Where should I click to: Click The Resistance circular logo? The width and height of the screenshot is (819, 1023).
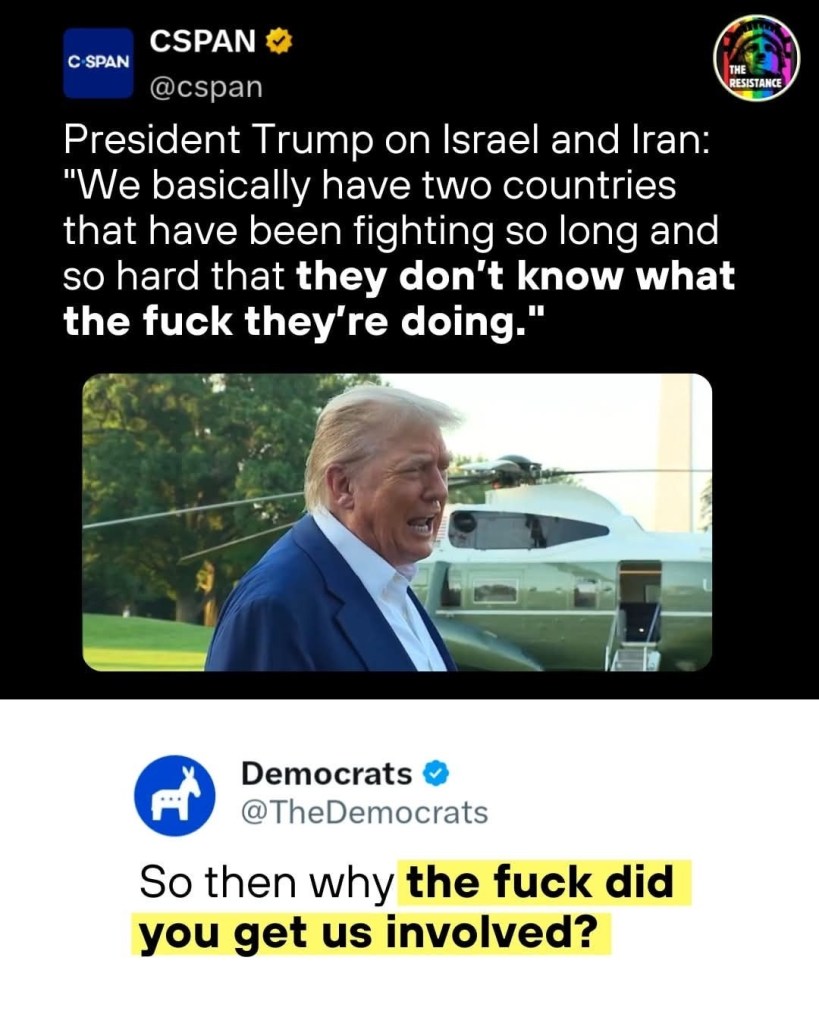756,57
